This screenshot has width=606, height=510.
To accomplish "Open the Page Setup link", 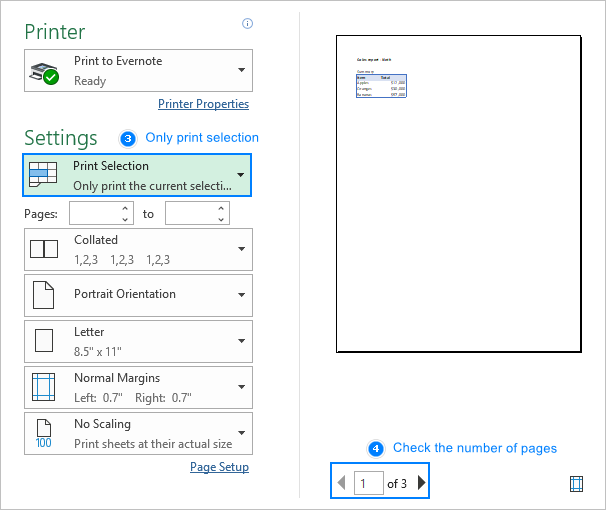I will [219, 467].
